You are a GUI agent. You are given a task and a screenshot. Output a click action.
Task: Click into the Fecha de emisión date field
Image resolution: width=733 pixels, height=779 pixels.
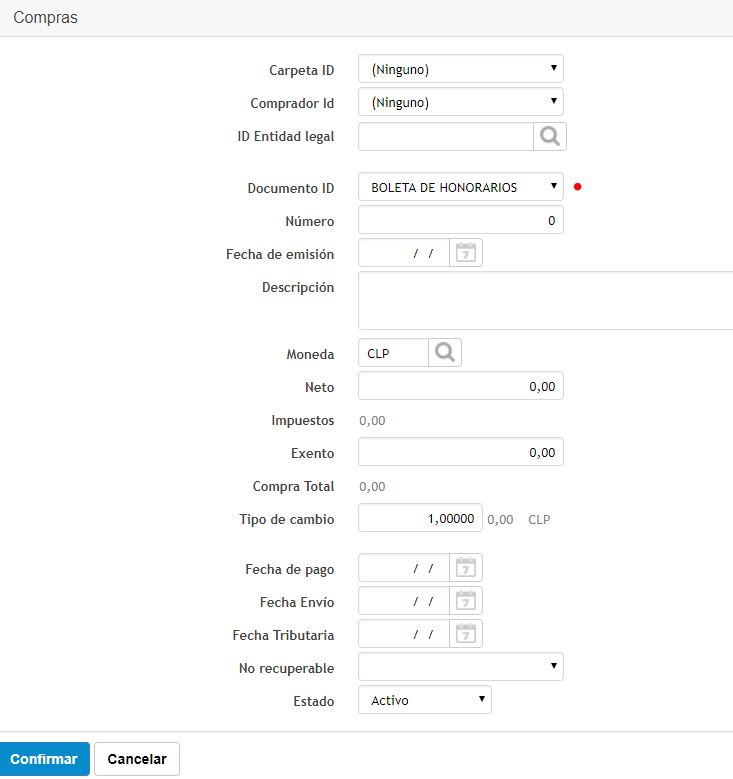pyautogui.click(x=404, y=253)
